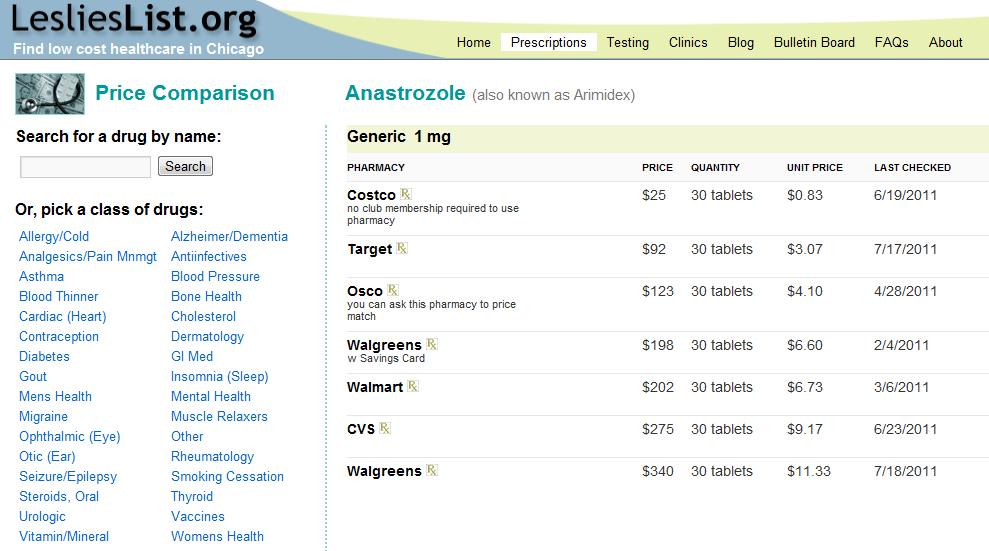Screen dimensions: 989x551
Task: Open the Ophthalmic (Eye) class
Action: pyautogui.click(x=69, y=437)
